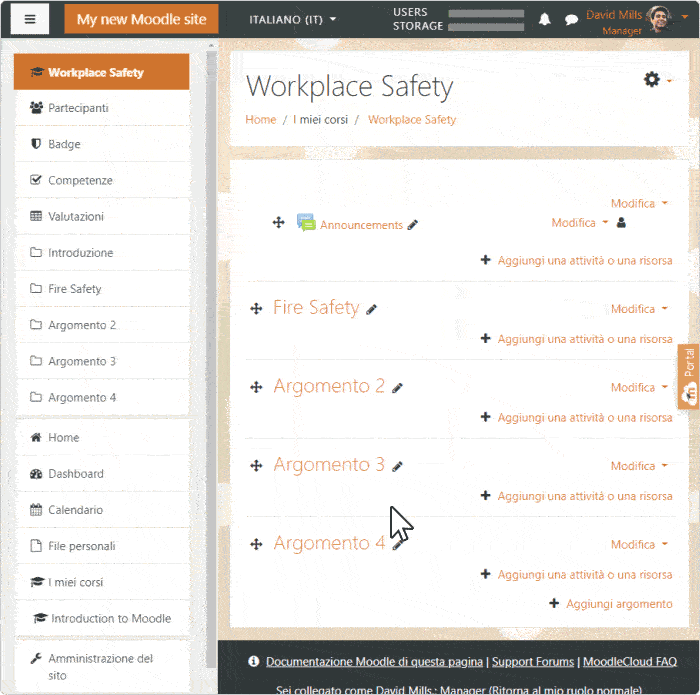The width and height of the screenshot is (700, 695).
Task: Click the pencil icon beside Fire Safety
Action: pyautogui.click(x=372, y=310)
